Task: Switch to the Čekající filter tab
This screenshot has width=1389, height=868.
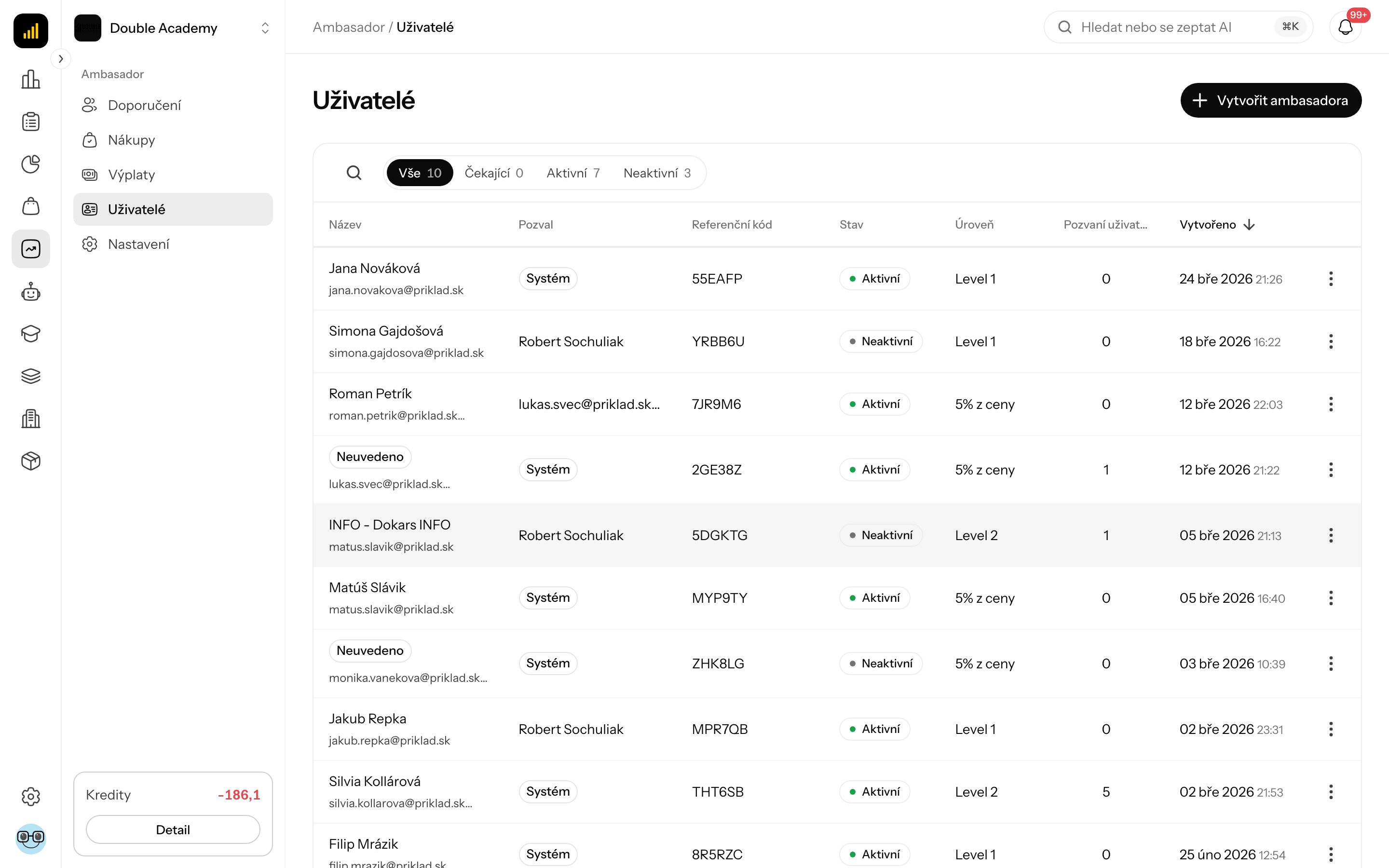Action: (493, 173)
